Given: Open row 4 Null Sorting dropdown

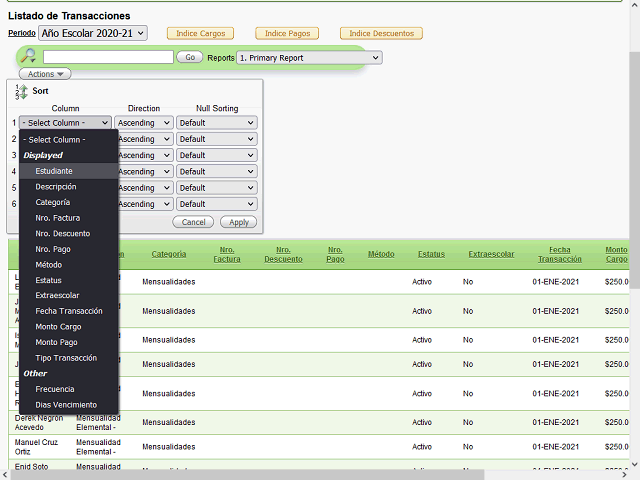Looking at the screenshot, I should pos(217,172).
